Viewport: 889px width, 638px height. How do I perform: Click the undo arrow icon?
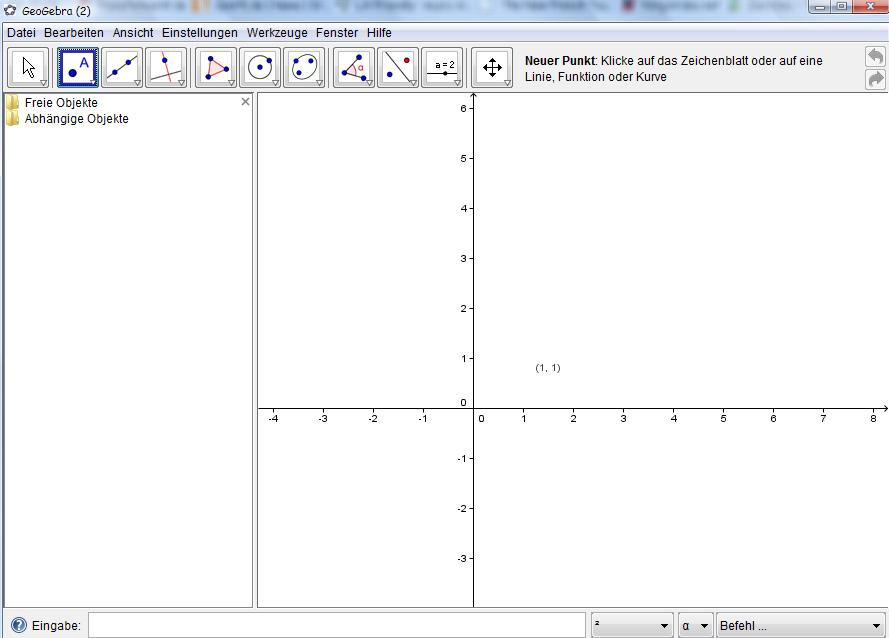[x=875, y=57]
